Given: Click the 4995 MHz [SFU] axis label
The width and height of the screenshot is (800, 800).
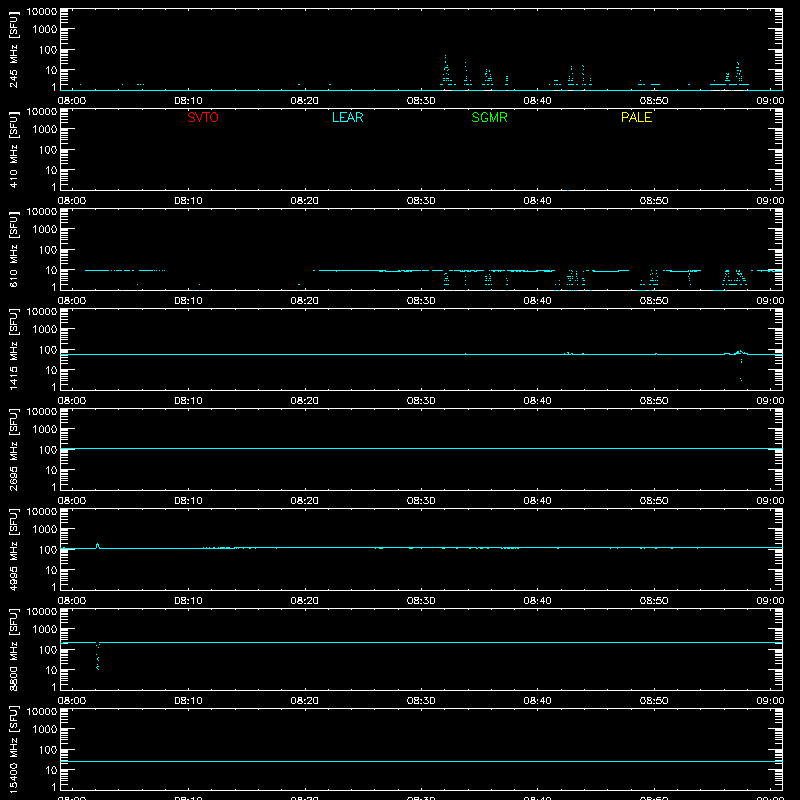Looking at the screenshot, I should 13,549.
